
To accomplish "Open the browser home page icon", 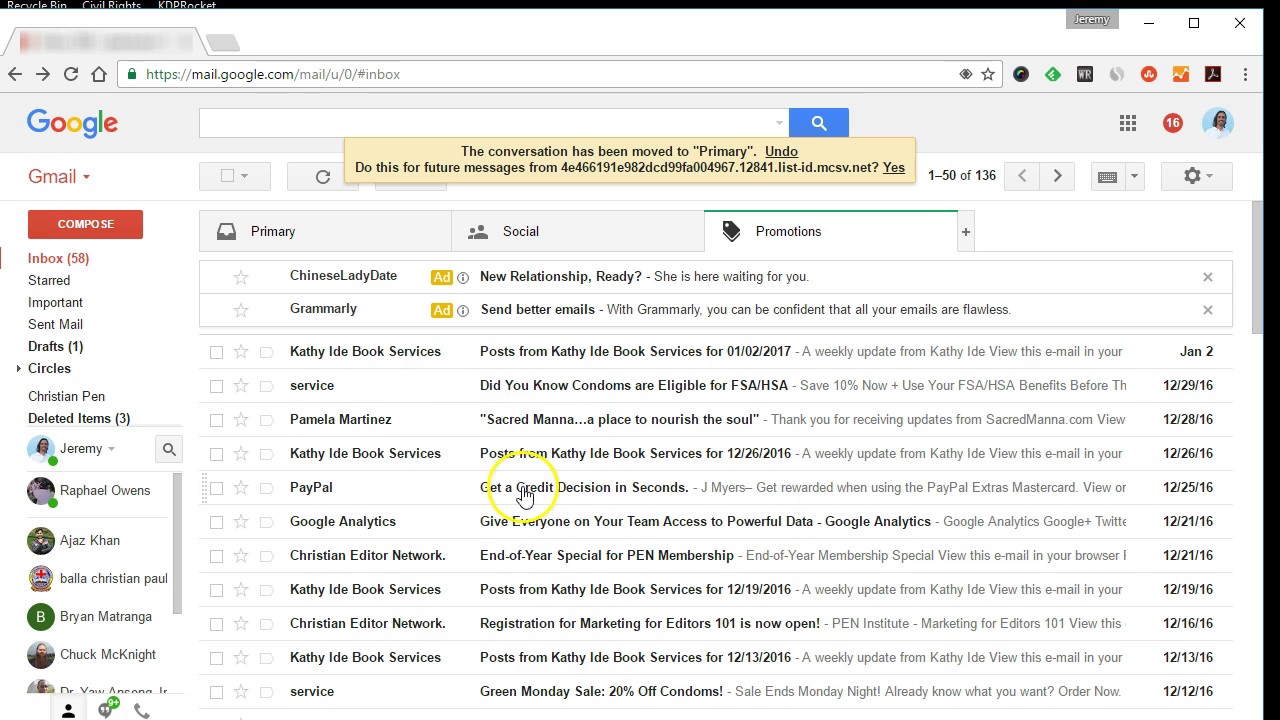I will click(99, 74).
